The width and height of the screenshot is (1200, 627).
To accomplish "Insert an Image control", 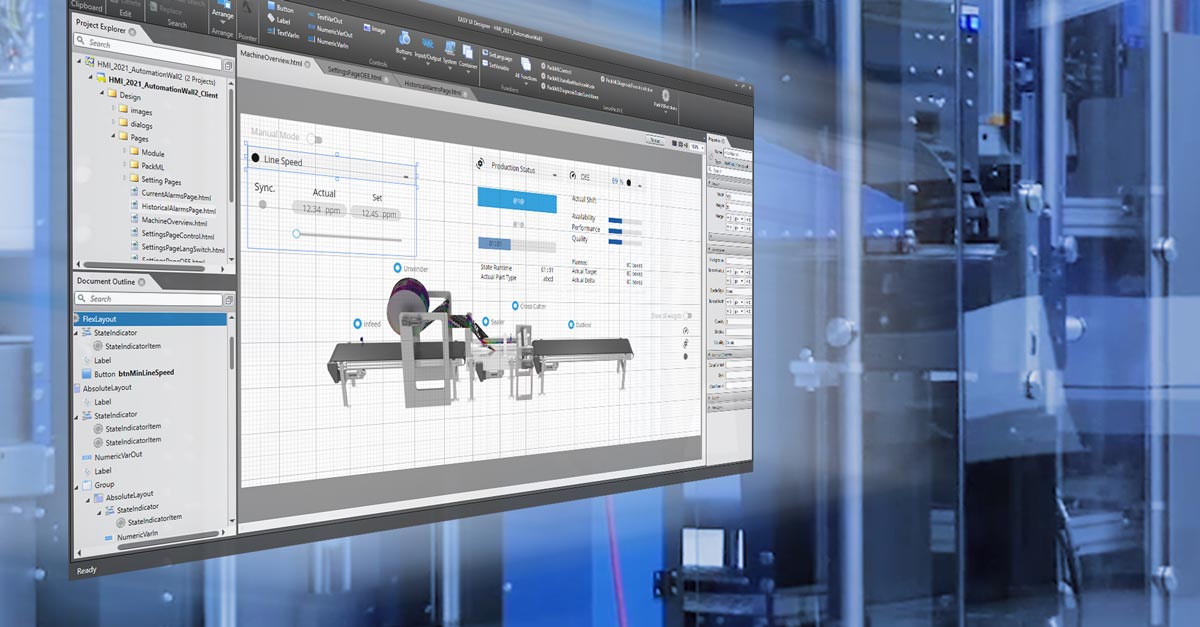I will (x=375, y=29).
